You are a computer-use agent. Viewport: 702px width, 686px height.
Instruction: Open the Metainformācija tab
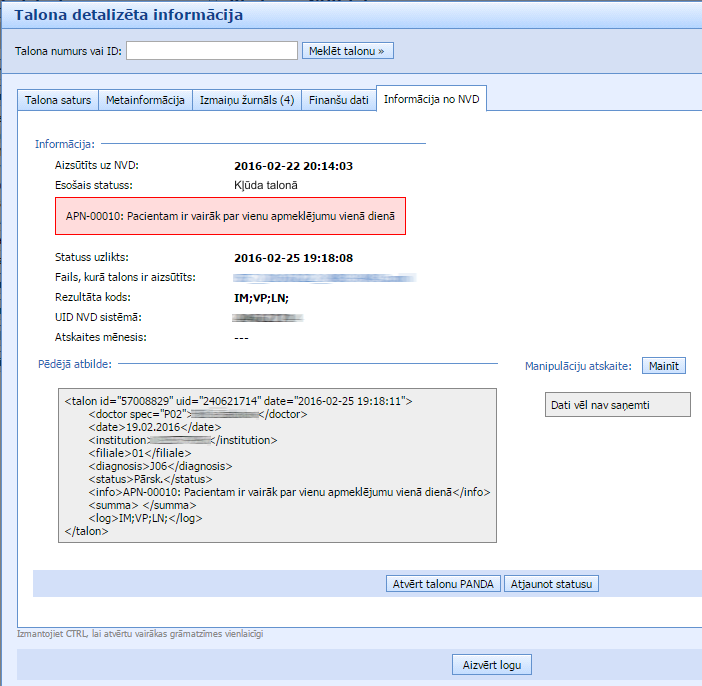coord(145,100)
